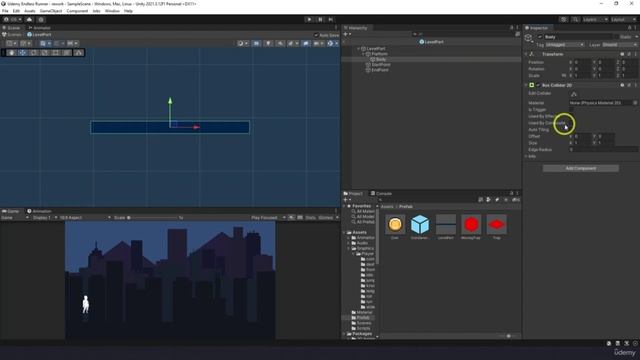Click the Edge Radius field
Image resolution: width=640 pixels, height=360 pixels.
[603, 150]
